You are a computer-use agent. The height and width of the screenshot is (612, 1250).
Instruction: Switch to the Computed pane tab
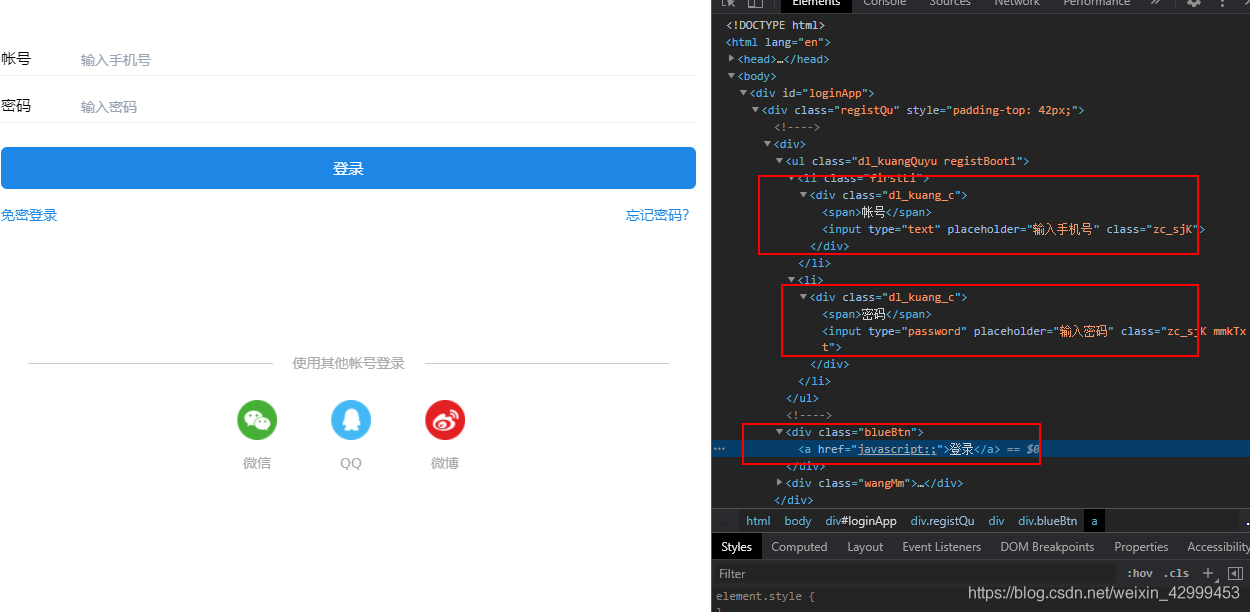(x=799, y=547)
